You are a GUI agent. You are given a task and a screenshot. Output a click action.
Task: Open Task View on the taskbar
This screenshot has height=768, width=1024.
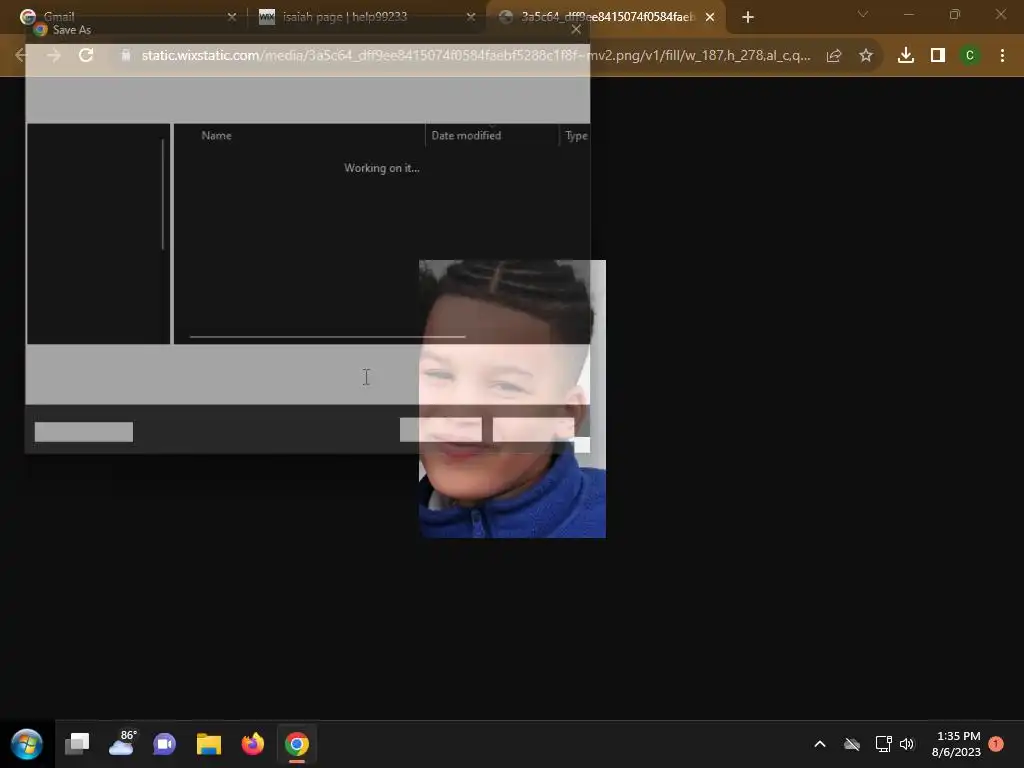pos(77,744)
